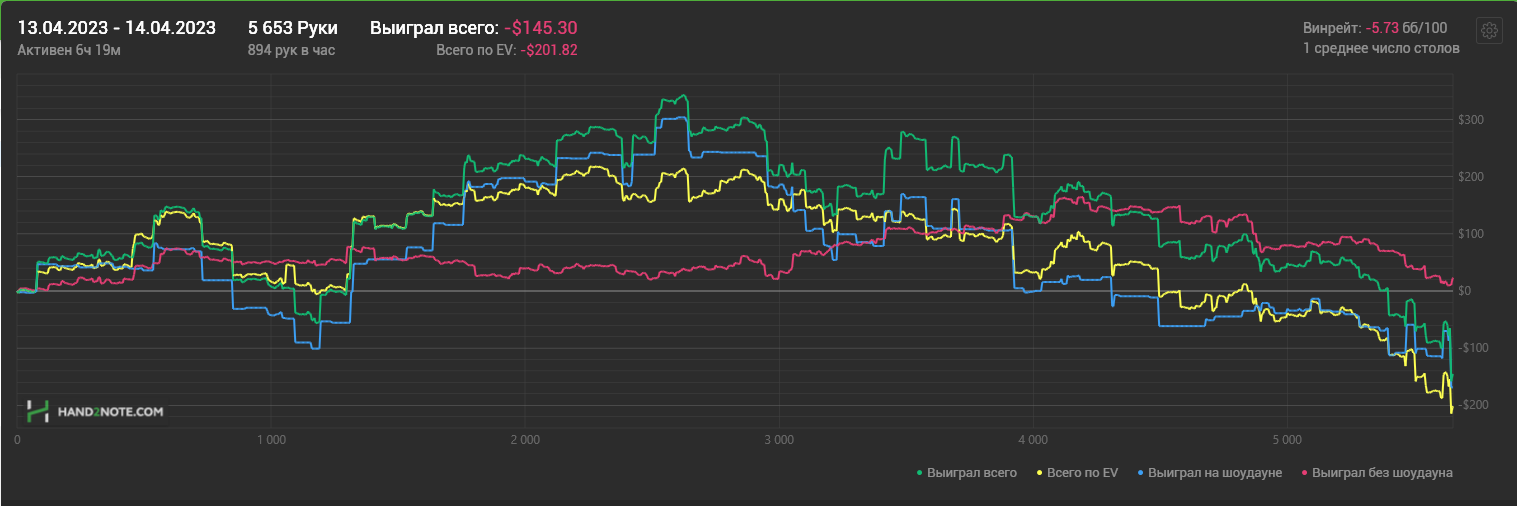1517x506 pixels.
Task: Open the chart settings gear icon
Action: pos(1488,30)
